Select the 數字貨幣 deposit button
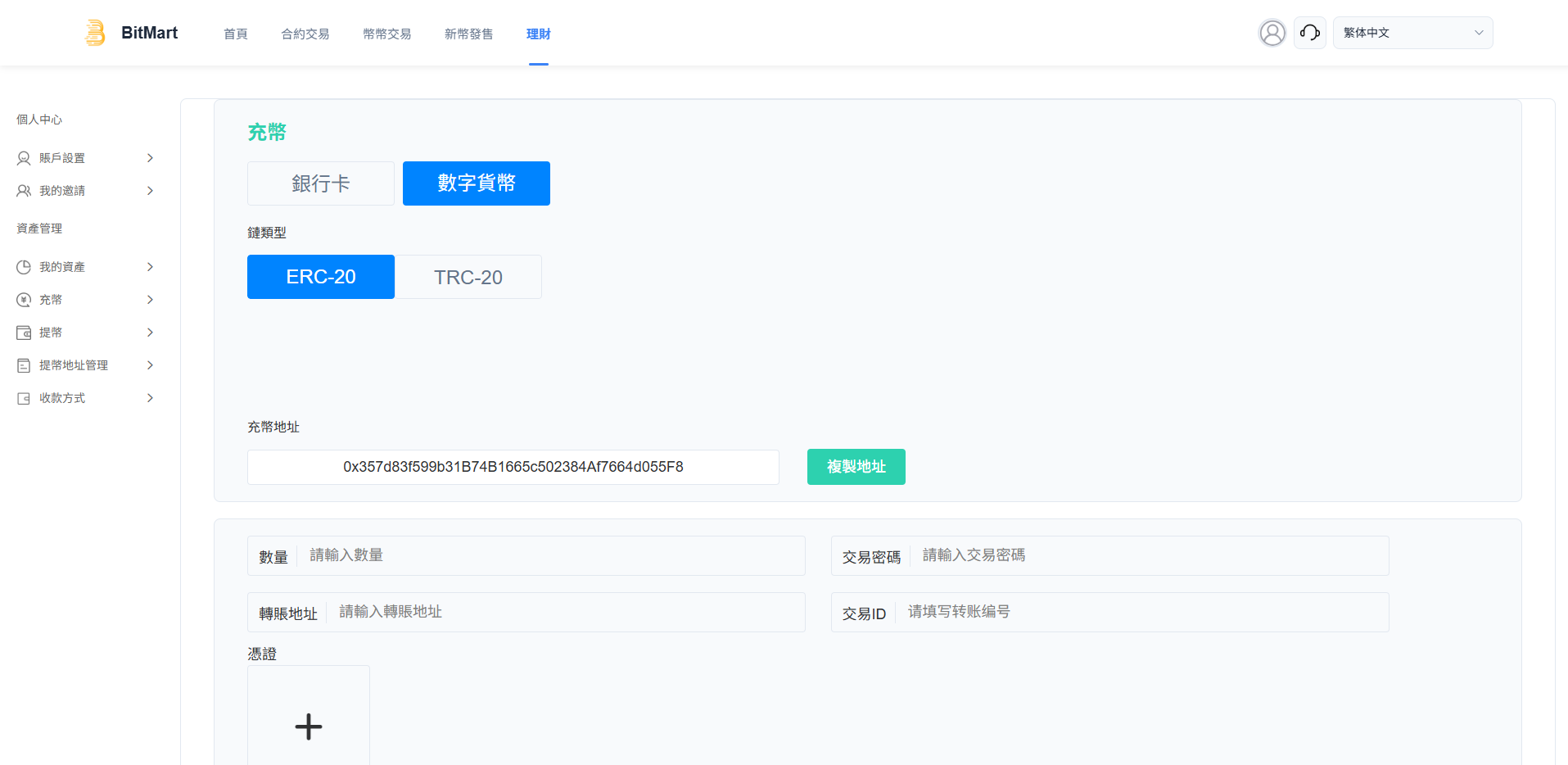The height and width of the screenshot is (765, 1568). click(x=477, y=183)
